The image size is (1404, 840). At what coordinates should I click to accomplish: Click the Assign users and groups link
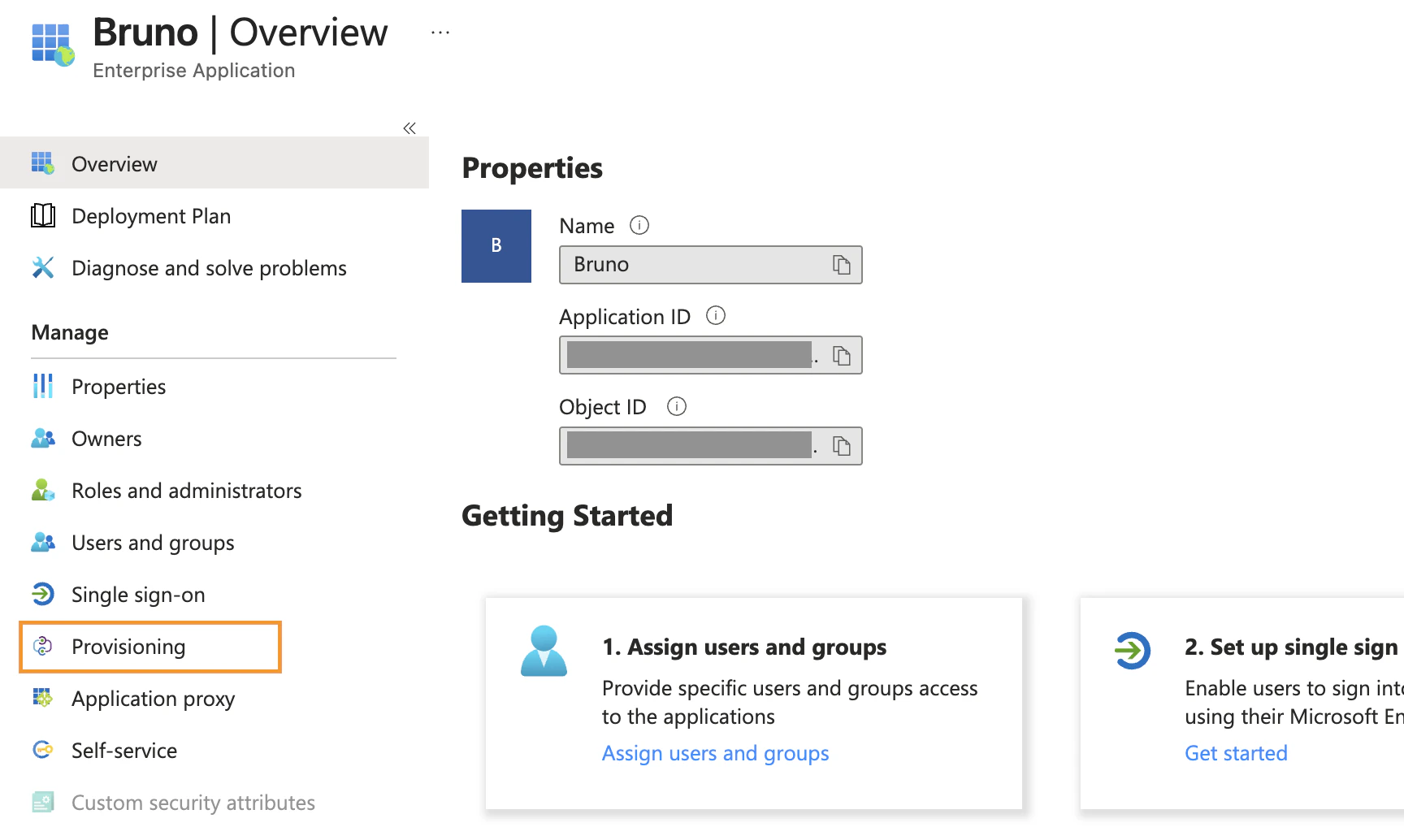click(714, 753)
